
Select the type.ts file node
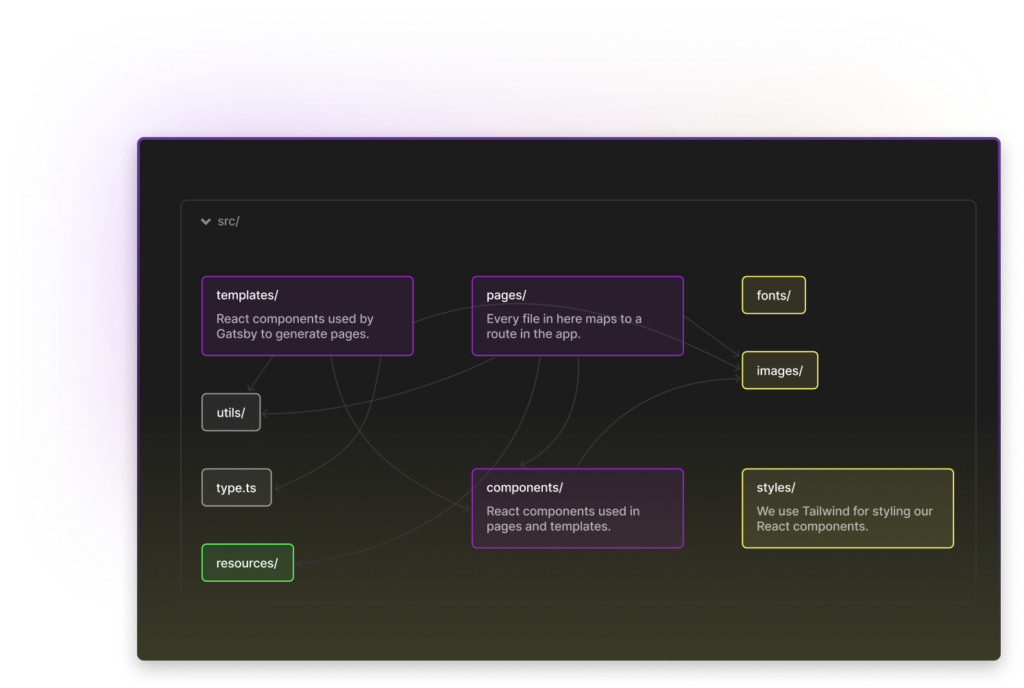click(x=236, y=487)
